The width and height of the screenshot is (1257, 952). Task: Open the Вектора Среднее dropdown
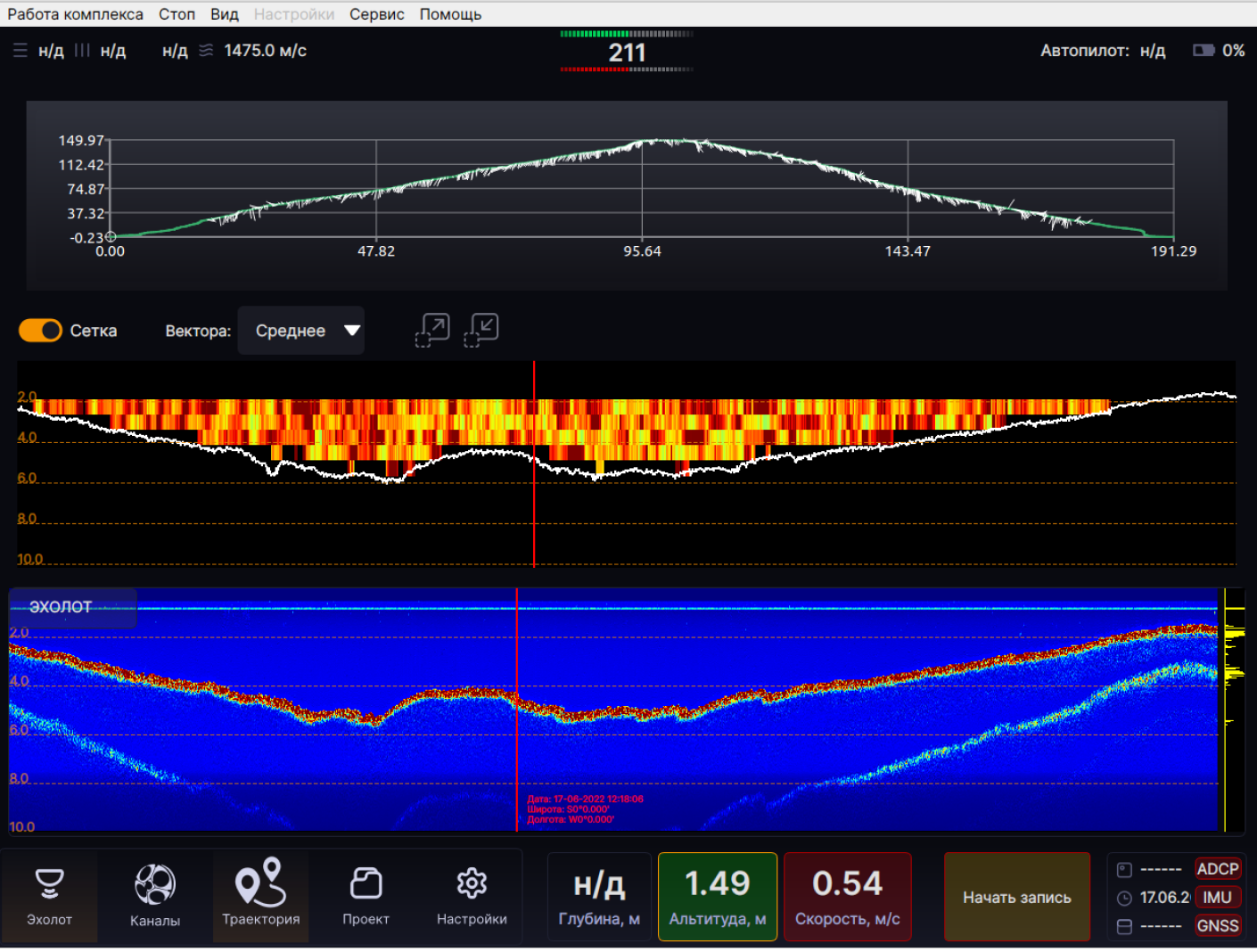[x=301, y=331]
